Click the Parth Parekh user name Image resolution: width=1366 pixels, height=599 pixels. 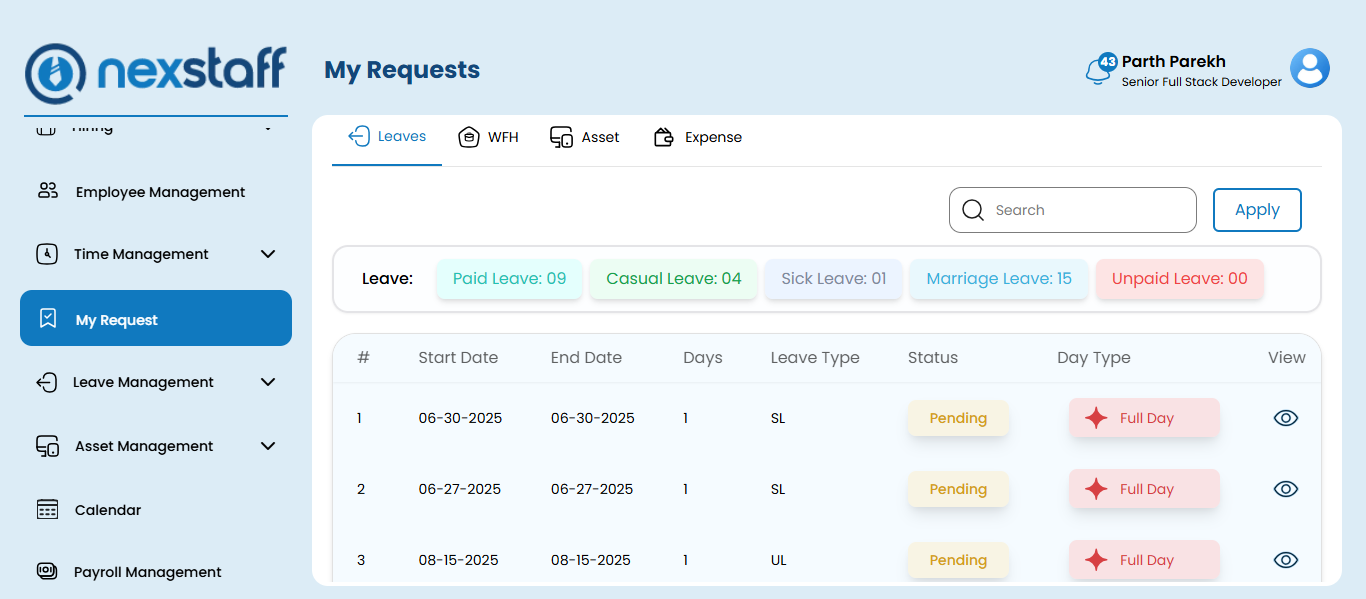(x=1174, y=61)
